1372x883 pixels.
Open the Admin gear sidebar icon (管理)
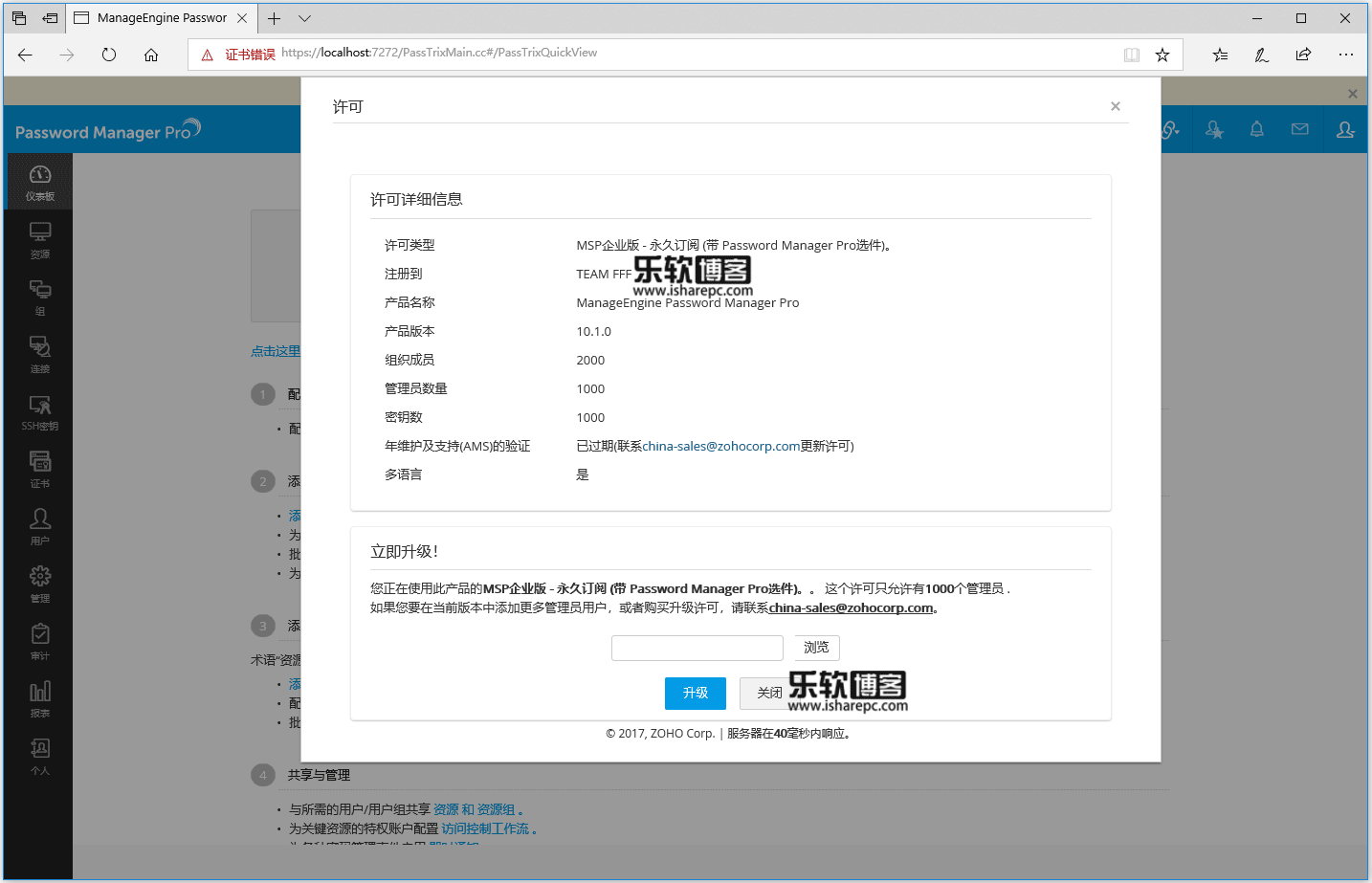[x=39, y=585]
